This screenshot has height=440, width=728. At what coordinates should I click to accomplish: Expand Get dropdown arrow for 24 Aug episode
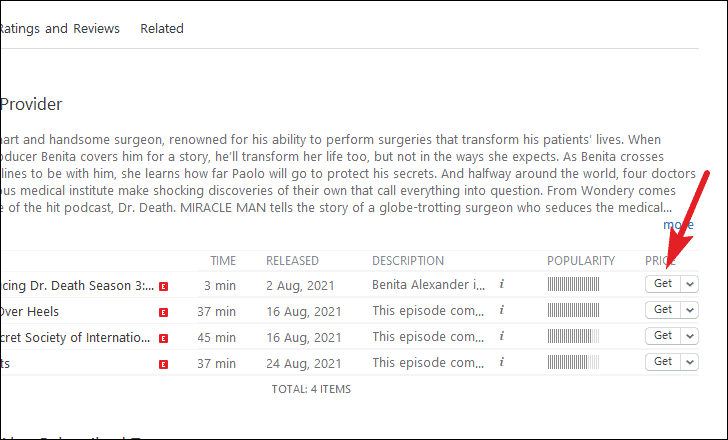[690, 362]
